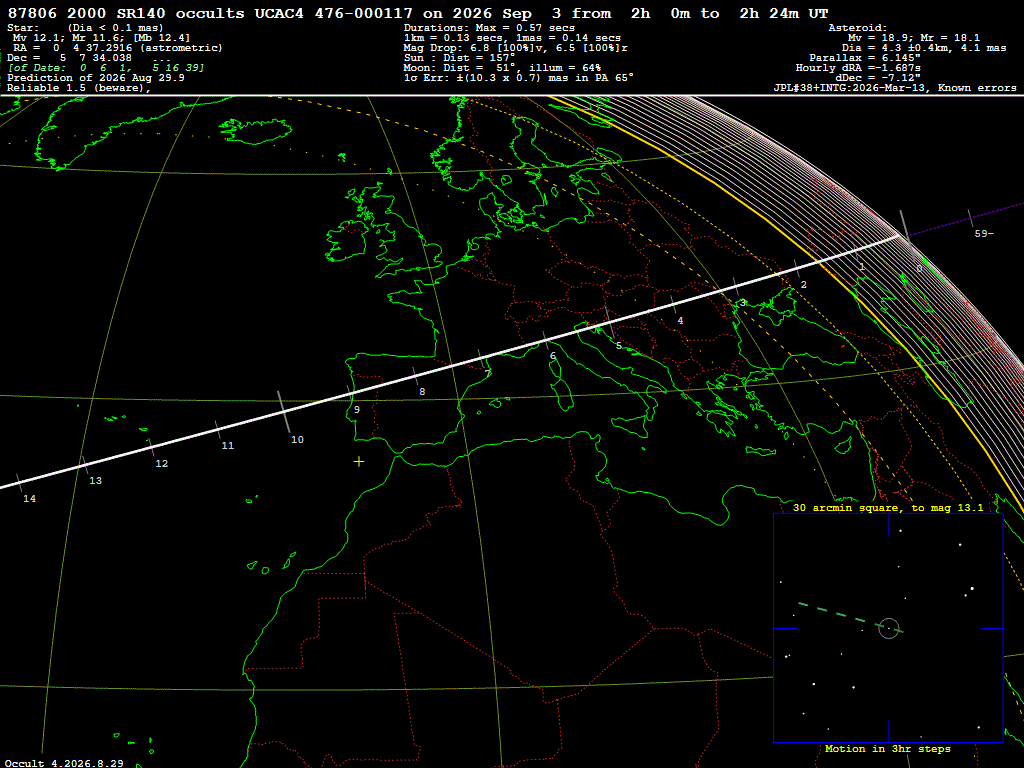Click minute marker 5 over Italy

(x=618, y=345)
